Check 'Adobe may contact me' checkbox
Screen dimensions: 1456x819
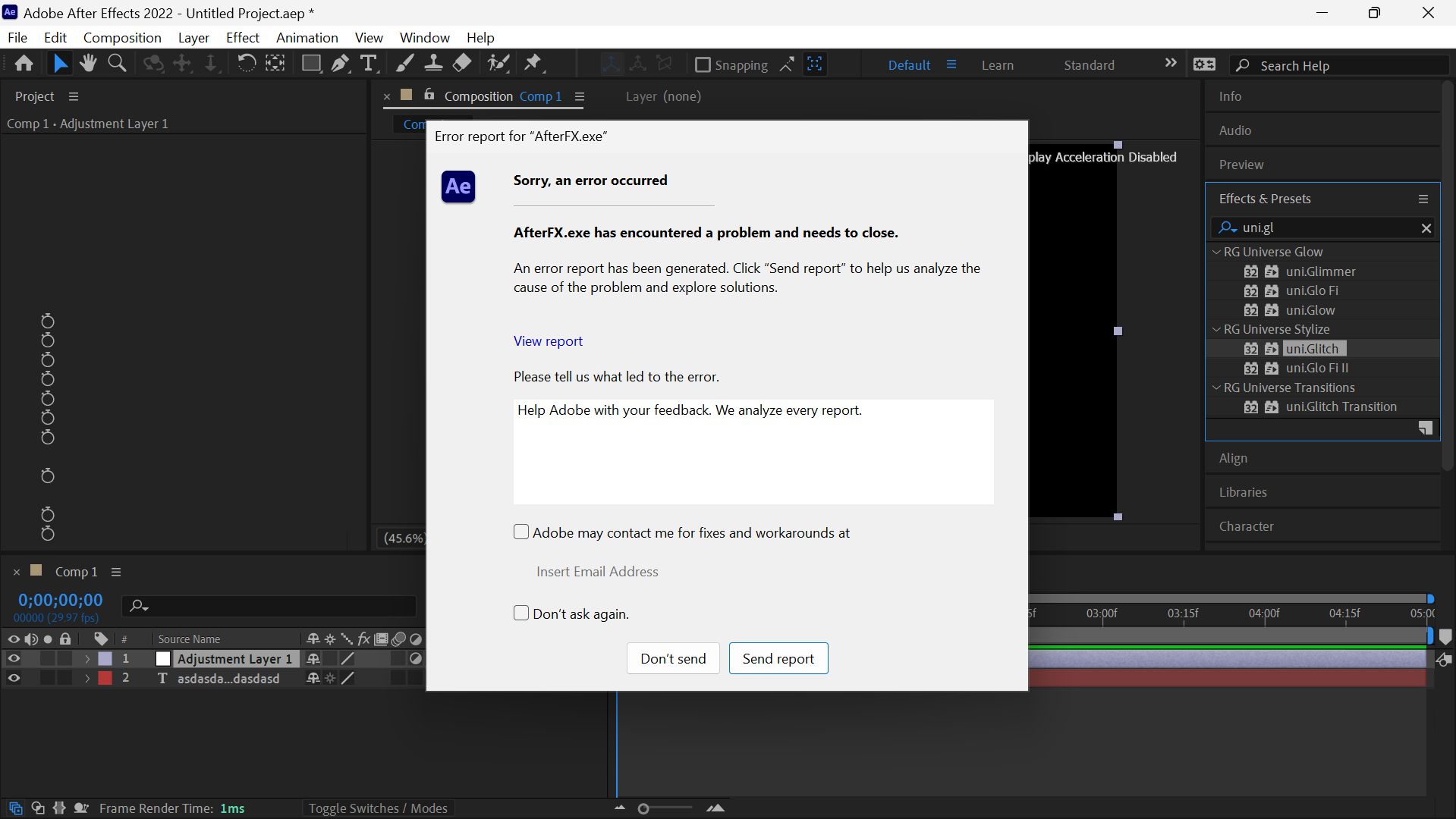click(521, 532)
